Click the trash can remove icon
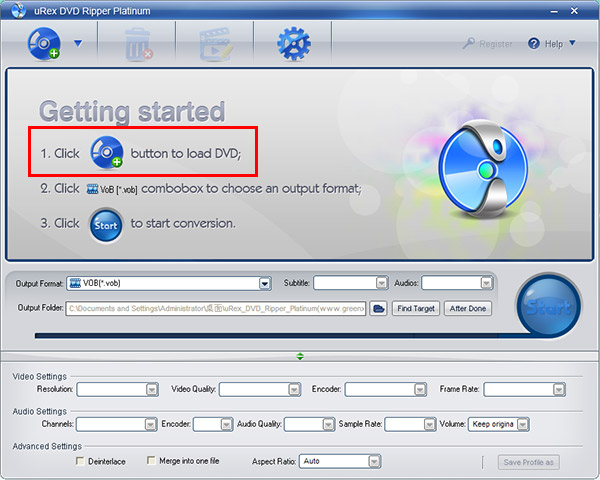 (x=138, y=44)
